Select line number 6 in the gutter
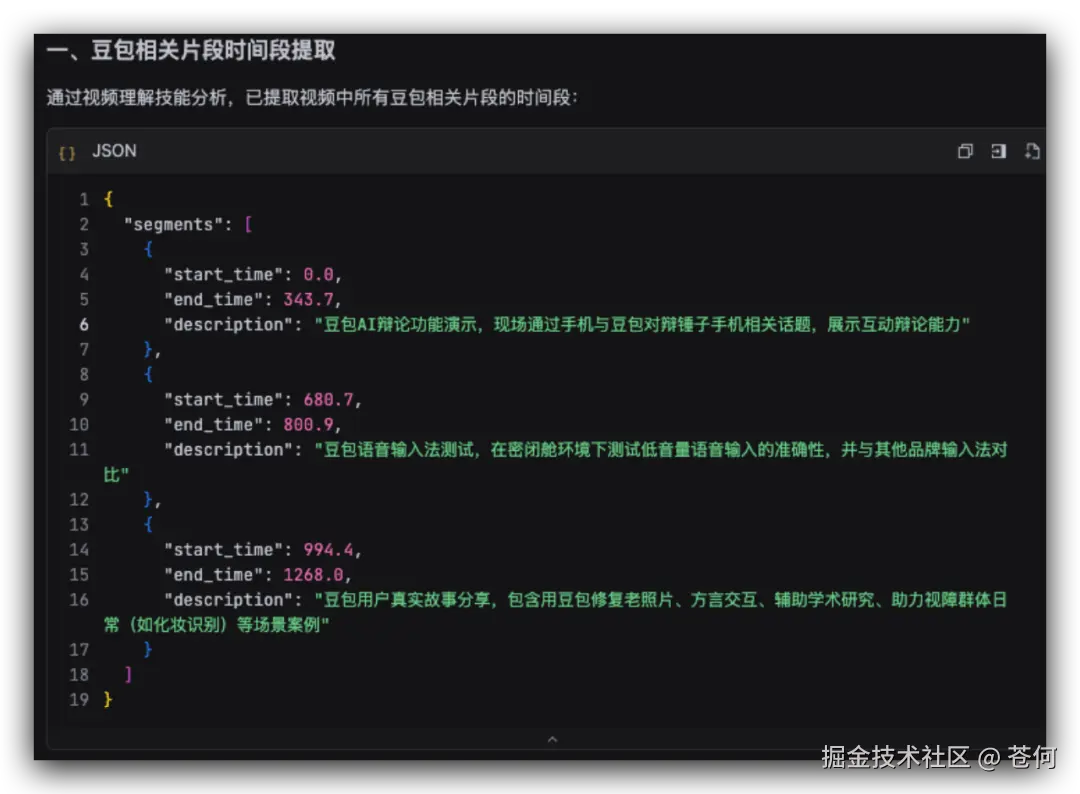Viewport: 1080px width, 794px height. pyautogui.click(x=83, y=324)
